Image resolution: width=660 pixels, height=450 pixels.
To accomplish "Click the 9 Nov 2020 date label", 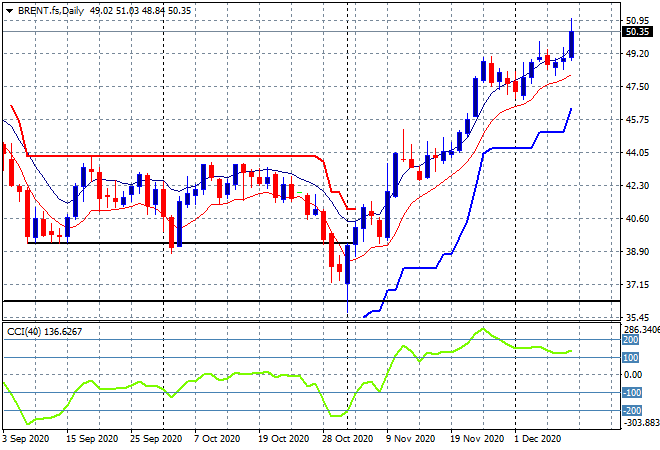I will tap(410, 439).
